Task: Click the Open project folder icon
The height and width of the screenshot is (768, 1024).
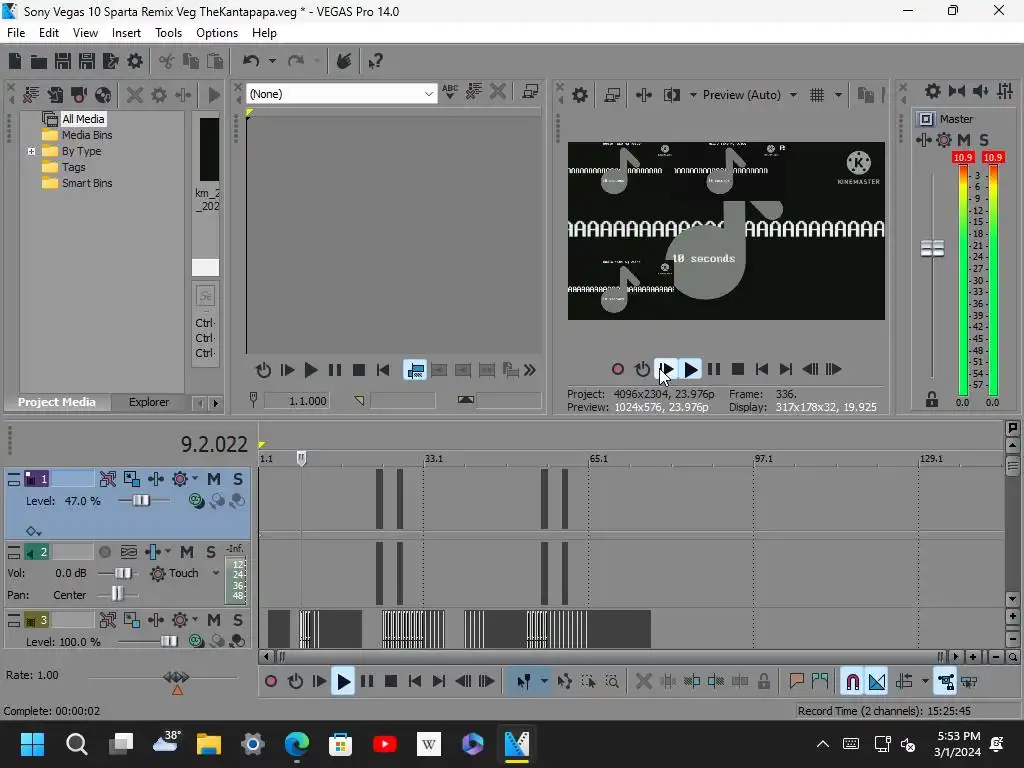Action: (39, 61)
